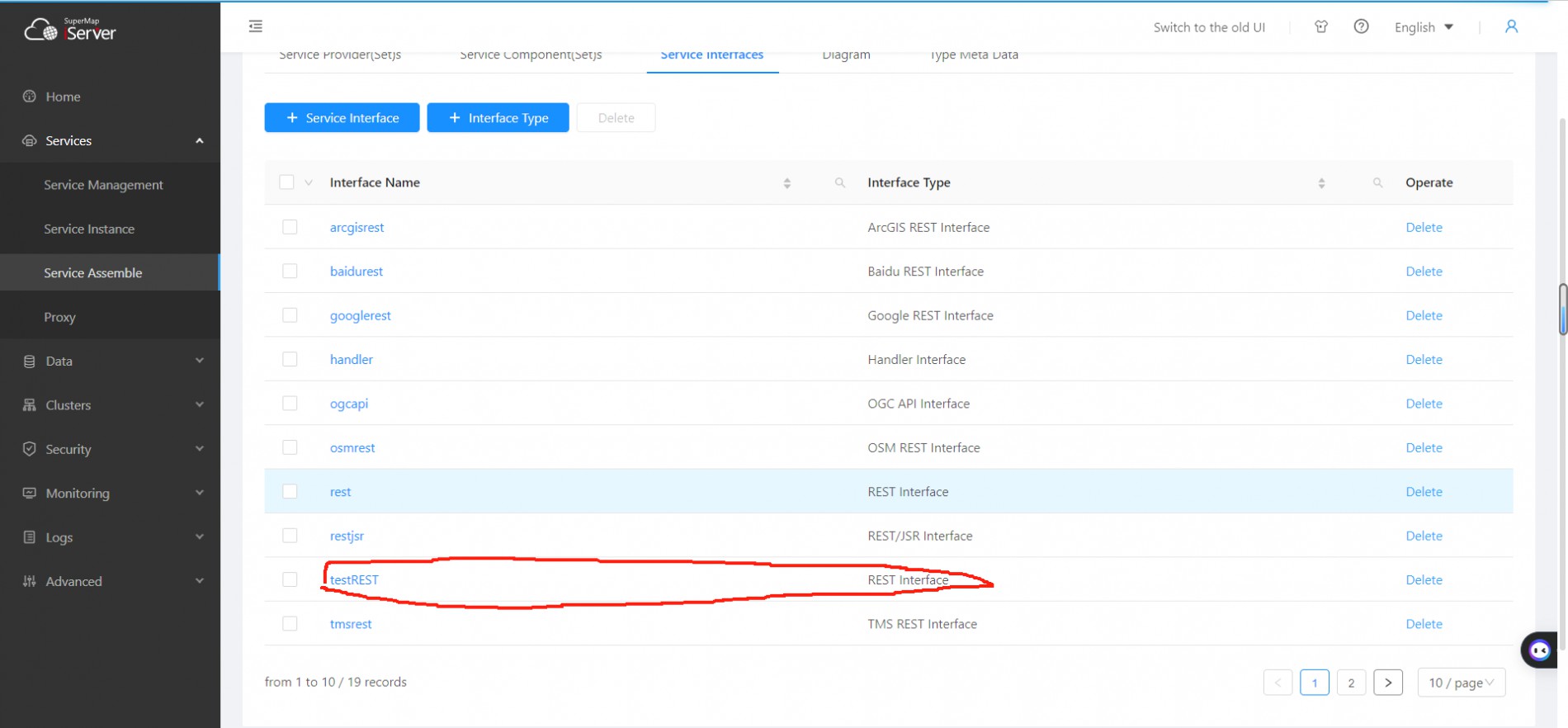Click the SuperMap iServer logo
Screen dimensions: 1568x728
70,30
